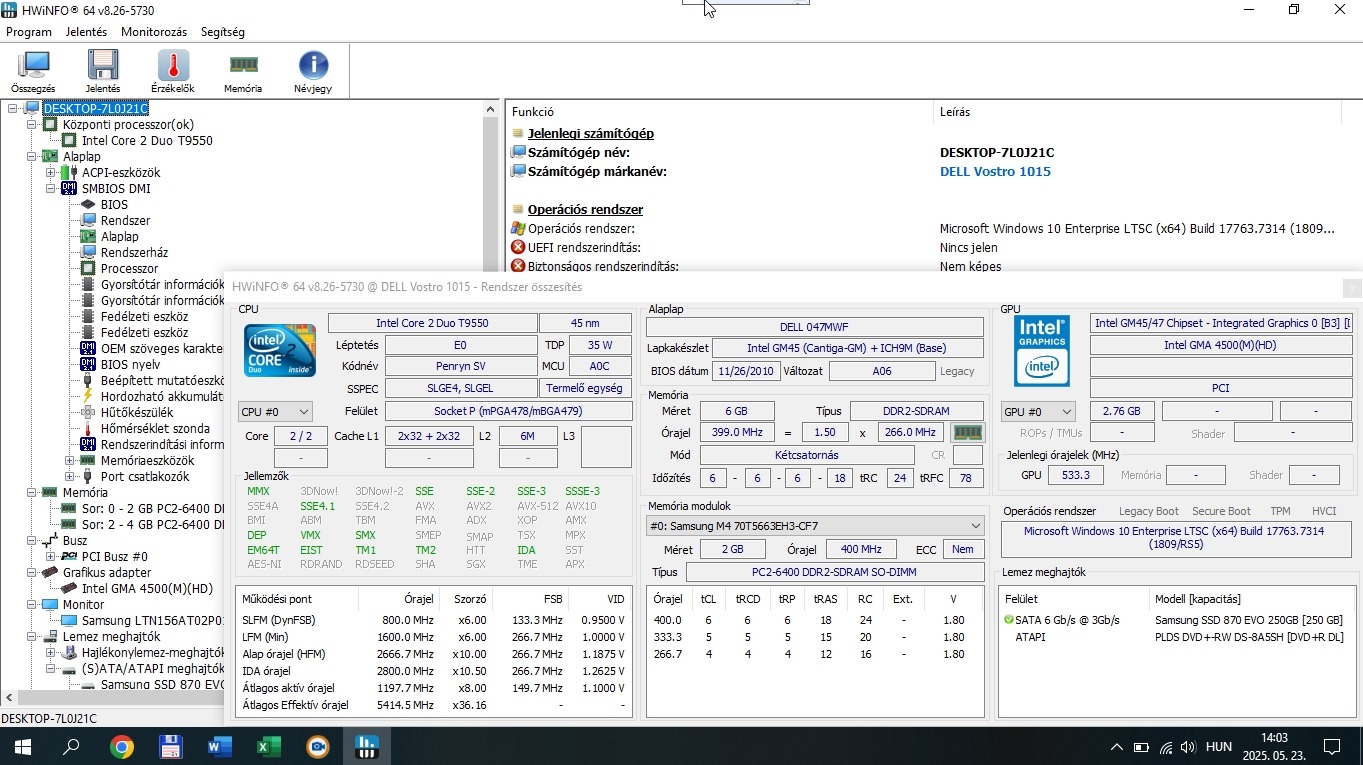Screen dimensions: 1363x765
Task: Click the Beépített mutatóeszköz mouse icon
Action: tap(88, 381)
